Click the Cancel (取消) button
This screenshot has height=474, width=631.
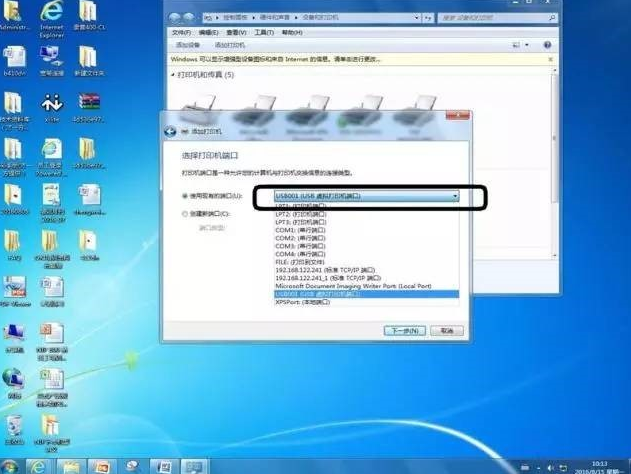[x=448, y=330]
